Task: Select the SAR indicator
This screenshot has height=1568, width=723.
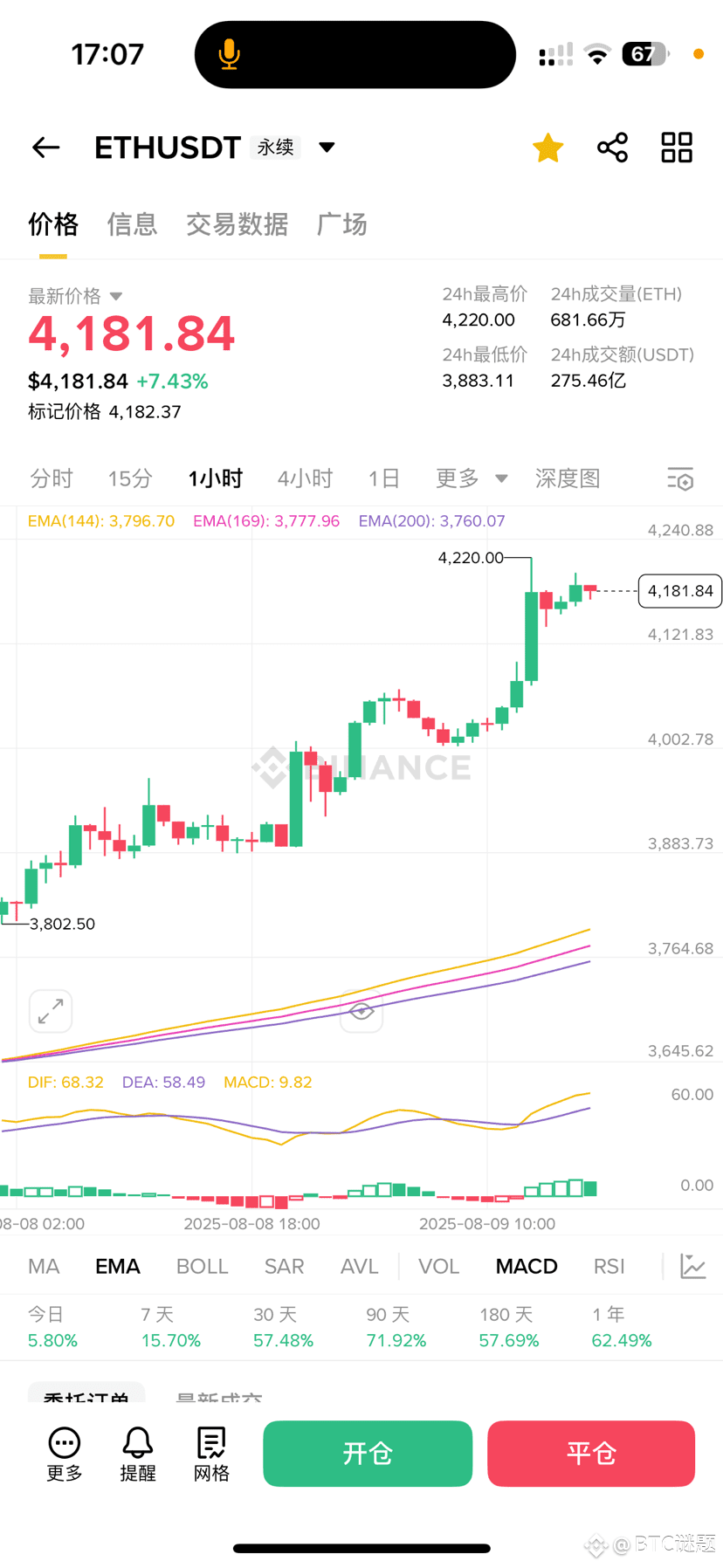Action: click(284, 1266)
